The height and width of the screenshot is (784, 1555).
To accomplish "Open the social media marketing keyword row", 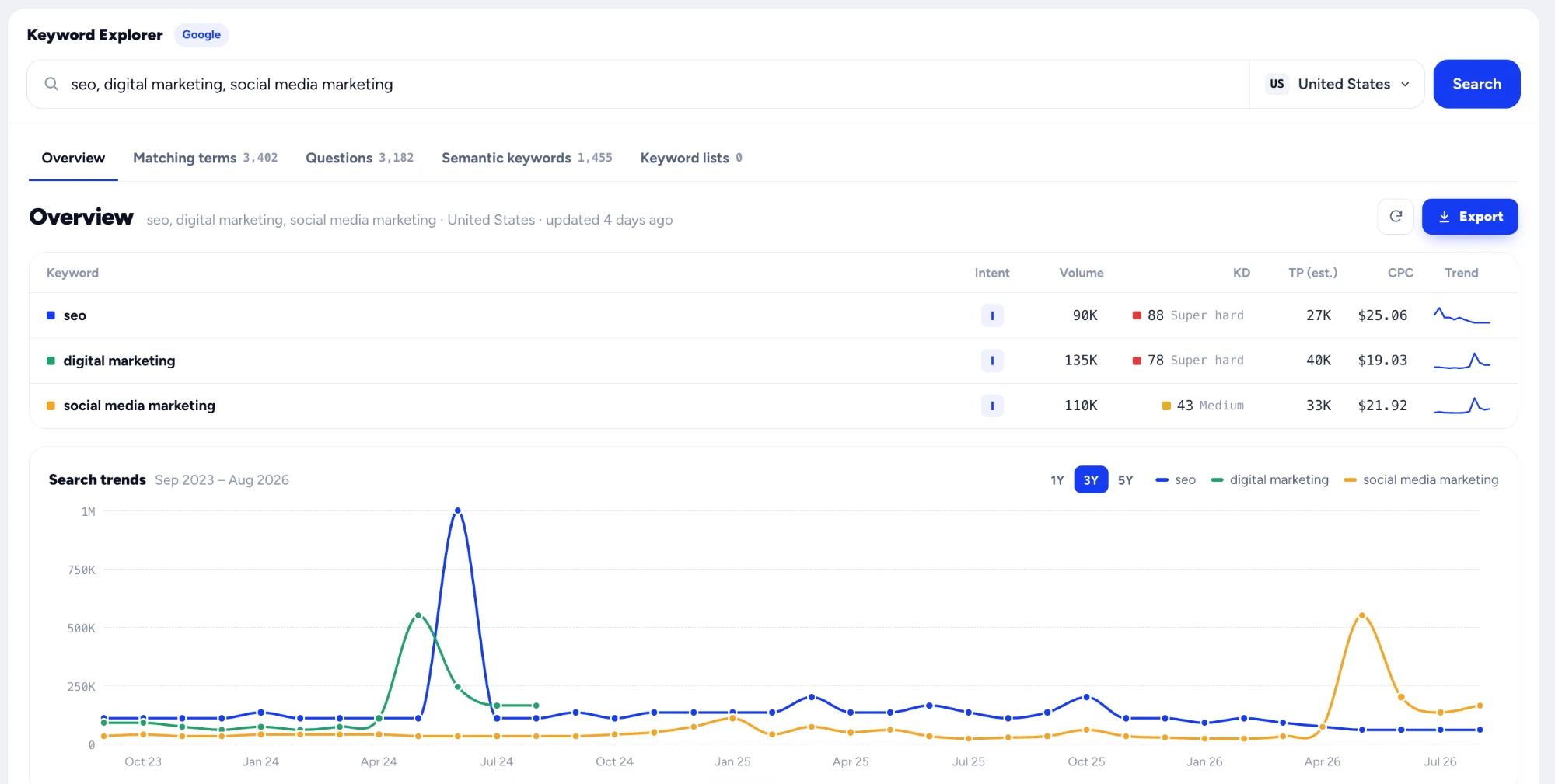I will (x=773, y=406).
